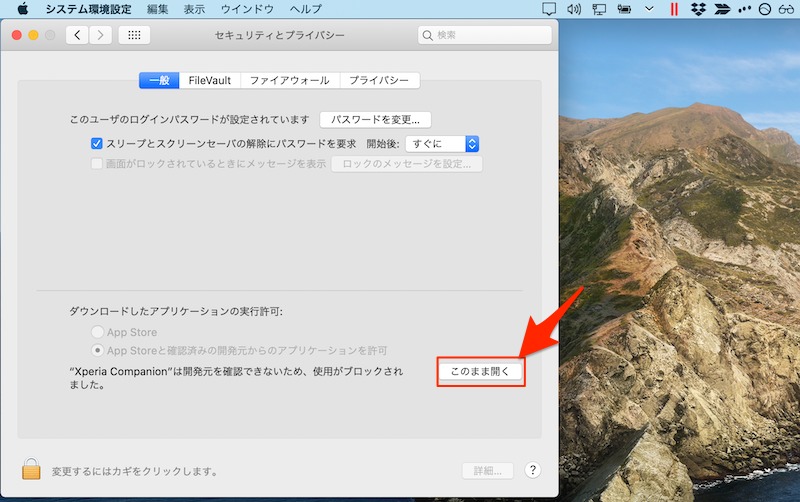Enable show message when screen locked checkbox
This screenshot has height=502, width=800.
[x=97, y=163]
